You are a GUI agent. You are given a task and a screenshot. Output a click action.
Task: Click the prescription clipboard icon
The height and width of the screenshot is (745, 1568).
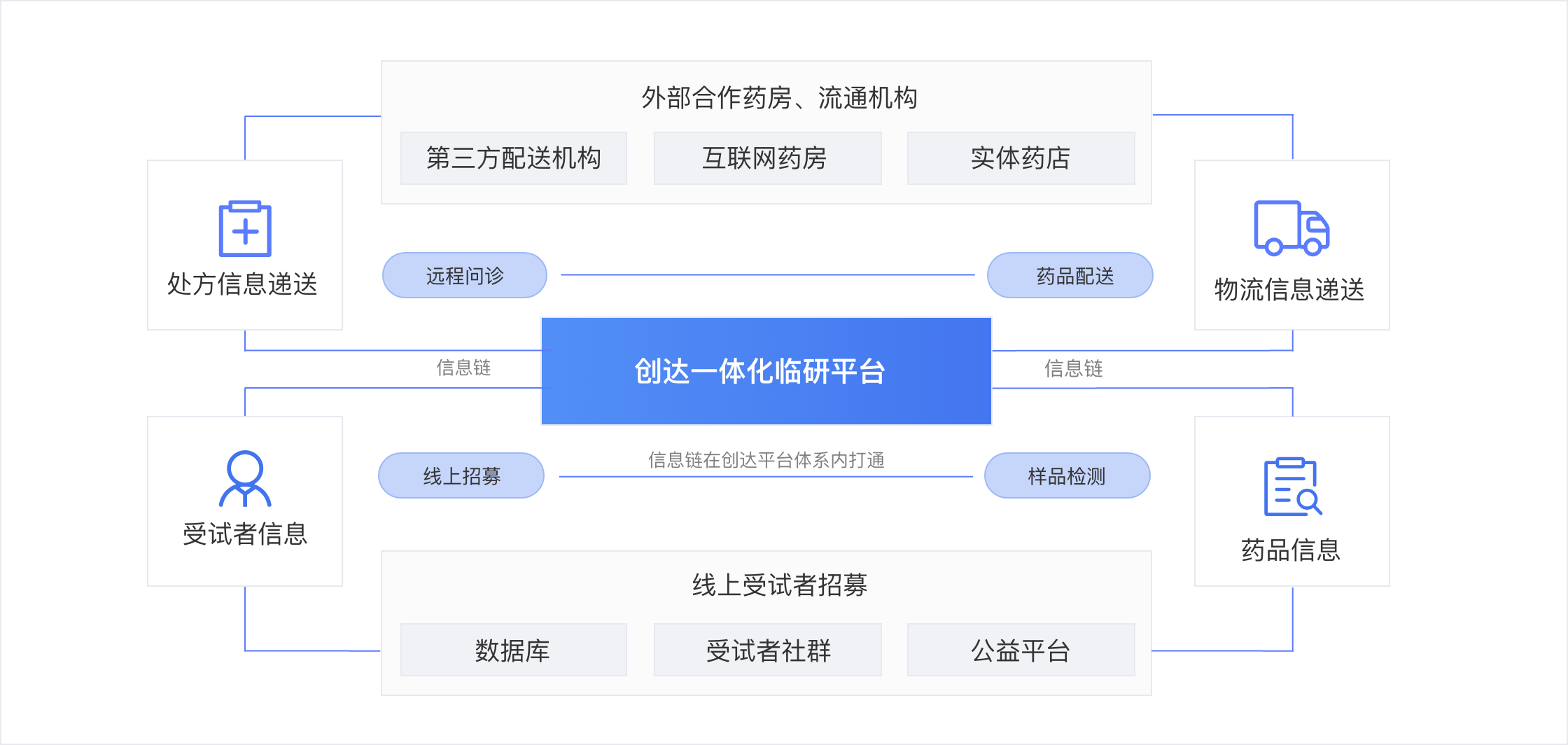[245, 229]
